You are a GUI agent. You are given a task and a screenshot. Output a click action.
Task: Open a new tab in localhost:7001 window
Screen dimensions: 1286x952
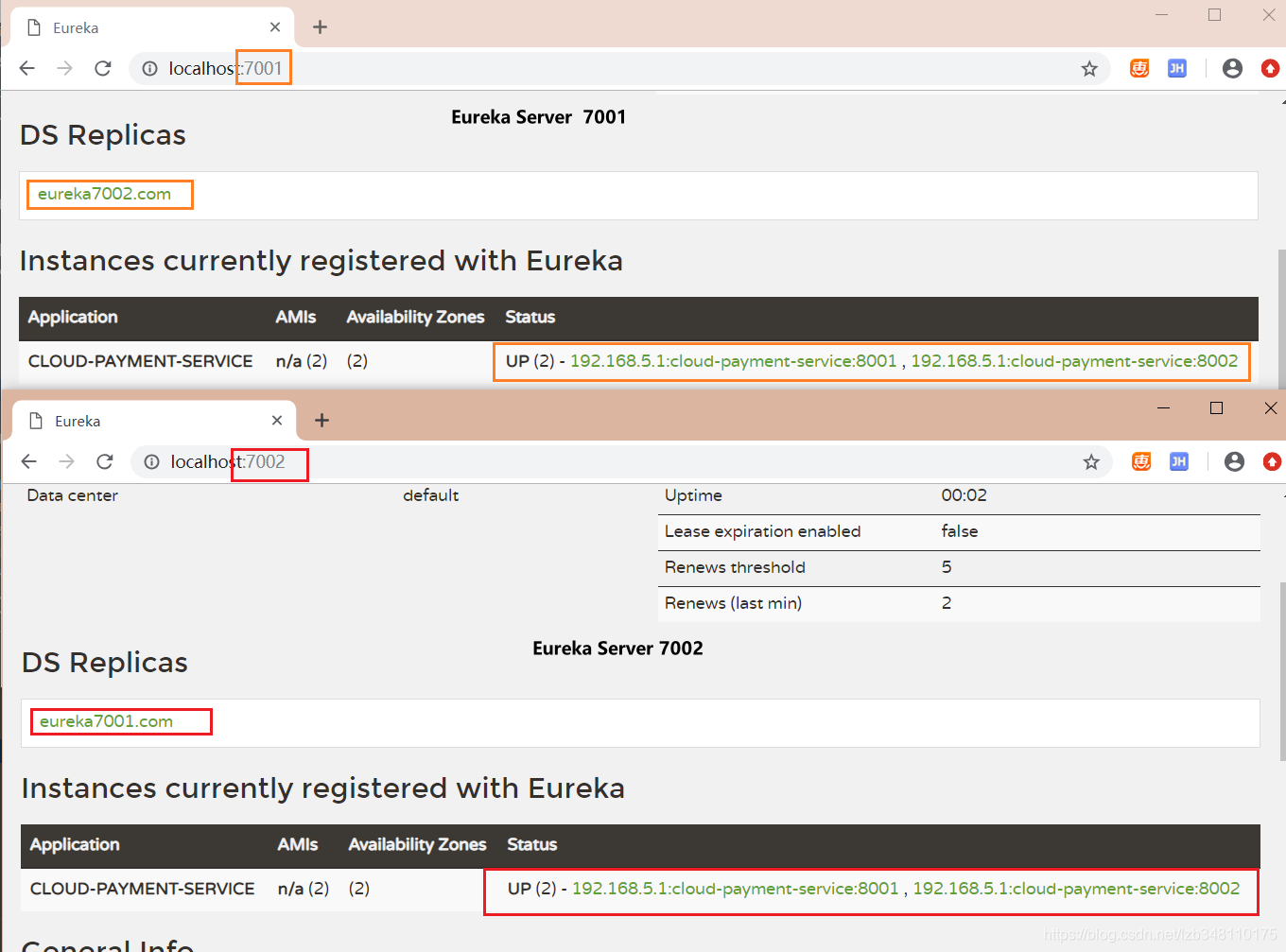(x=320, y=27)
